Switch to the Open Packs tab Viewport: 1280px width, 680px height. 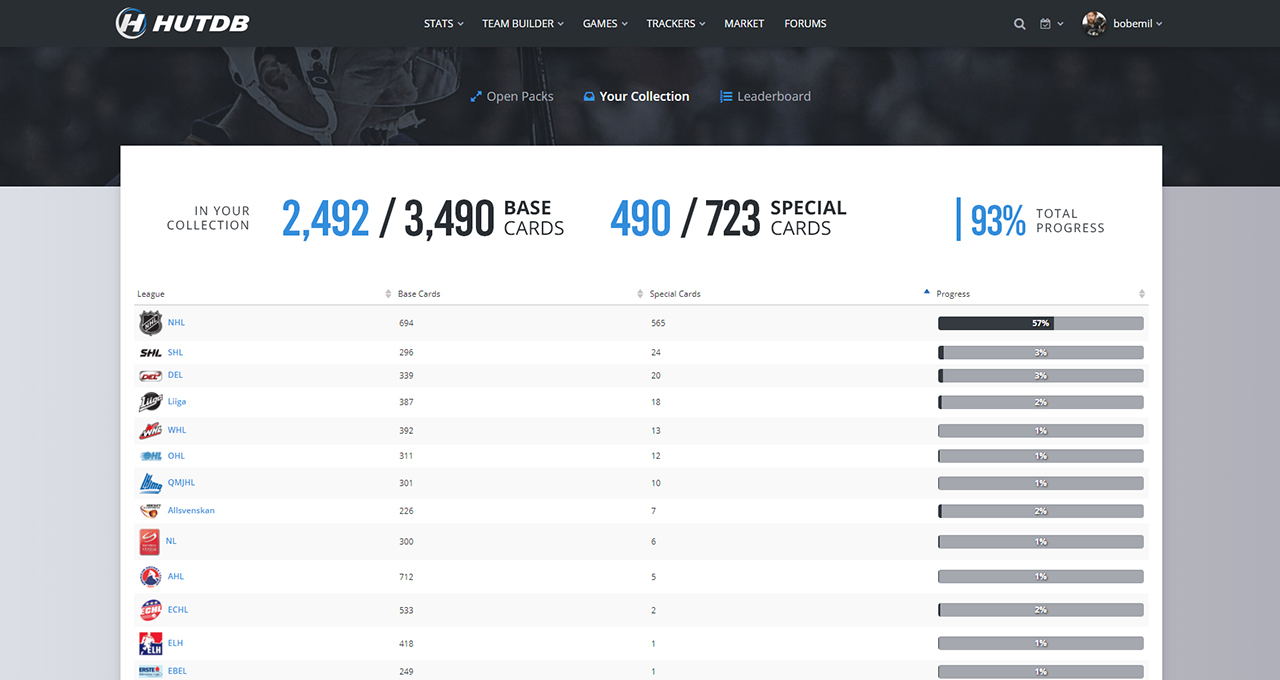pos(511,97)
